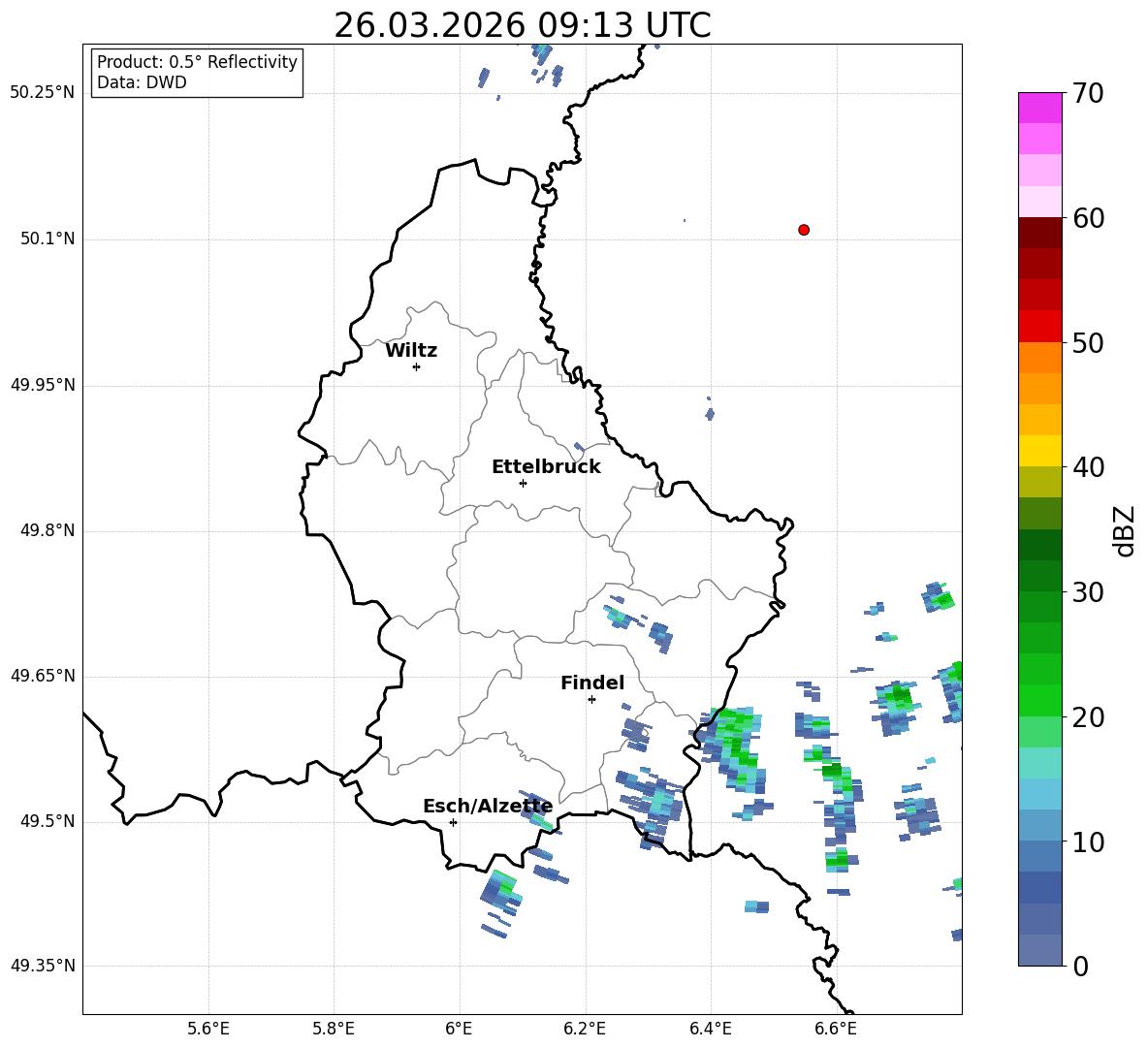Click the 20 label on colorbar
The height and width of the screenshot is (1048, 1148).
point(1088,717)
